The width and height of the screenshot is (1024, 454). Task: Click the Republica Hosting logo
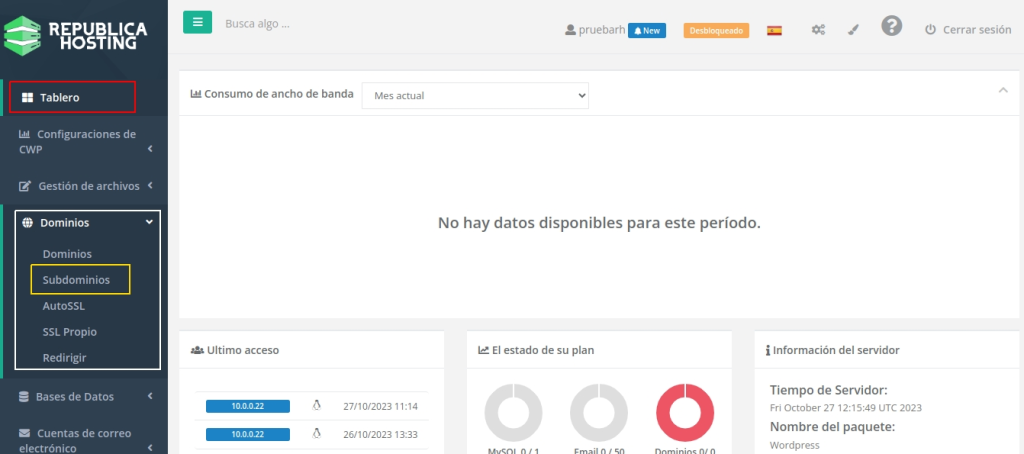point(76,35)
